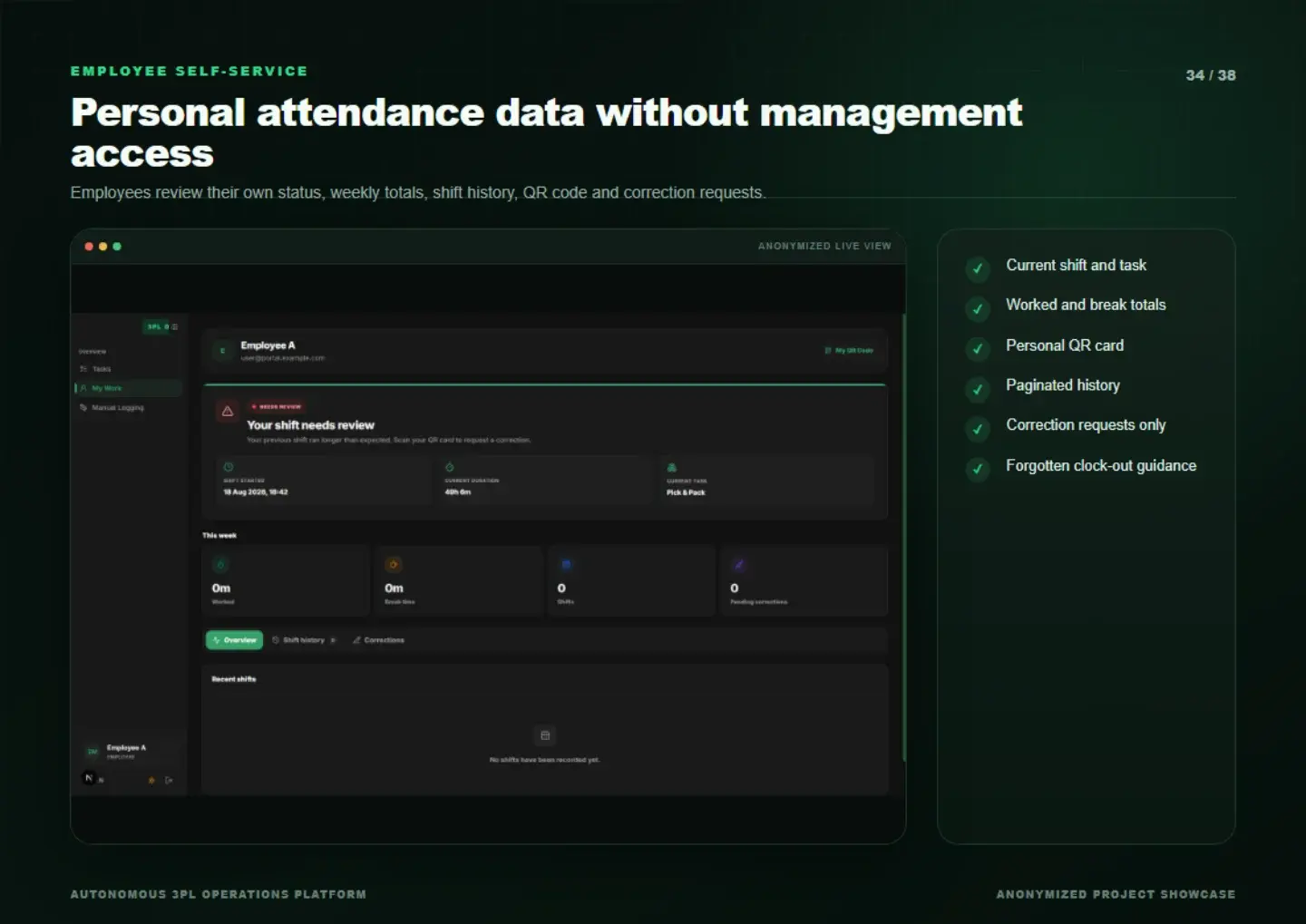Click 'Correction requests only' list item
1306x924 pixels.
tap(1086, 425)
